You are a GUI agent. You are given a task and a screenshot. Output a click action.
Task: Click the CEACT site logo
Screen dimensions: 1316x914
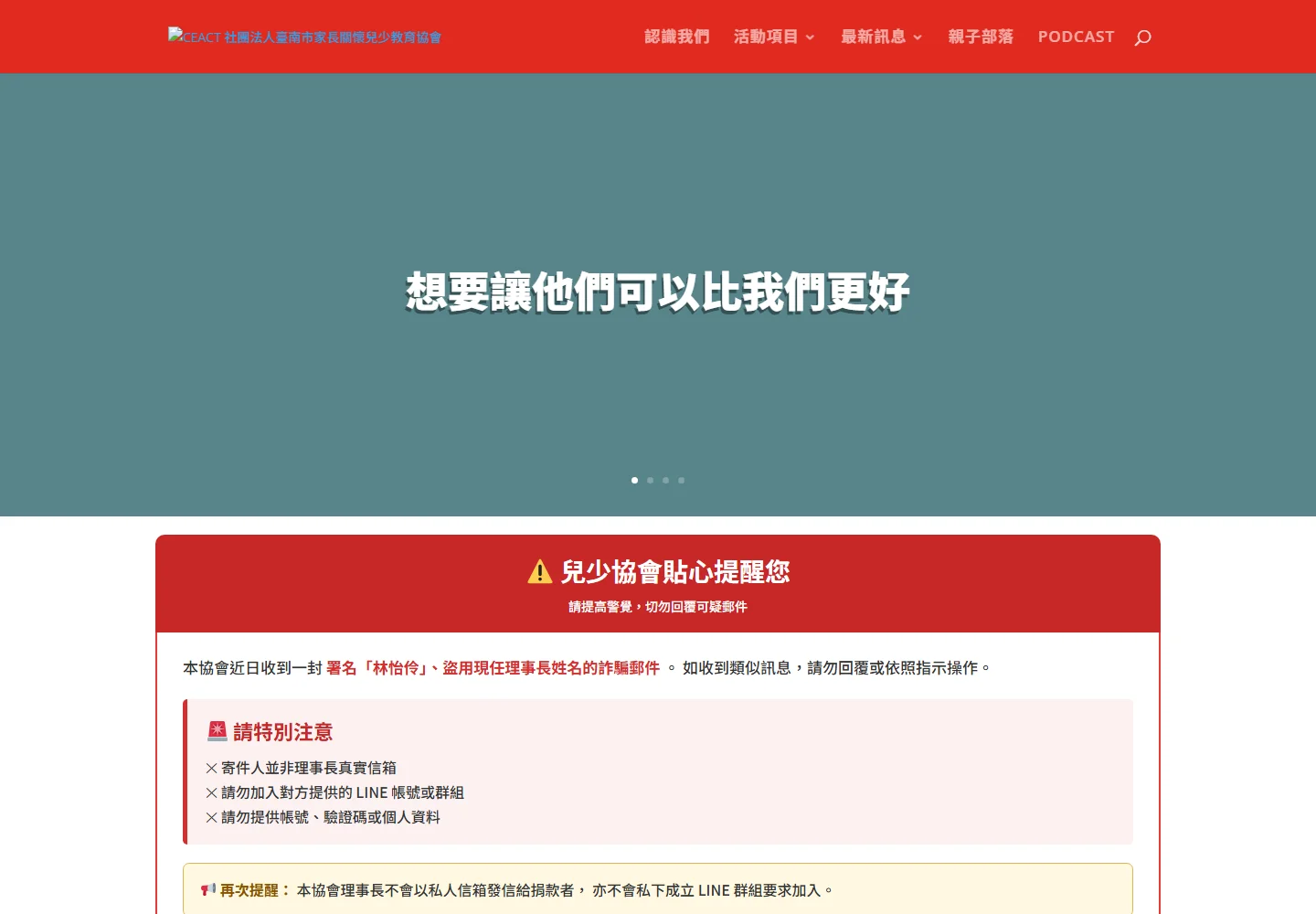[304, 37]
